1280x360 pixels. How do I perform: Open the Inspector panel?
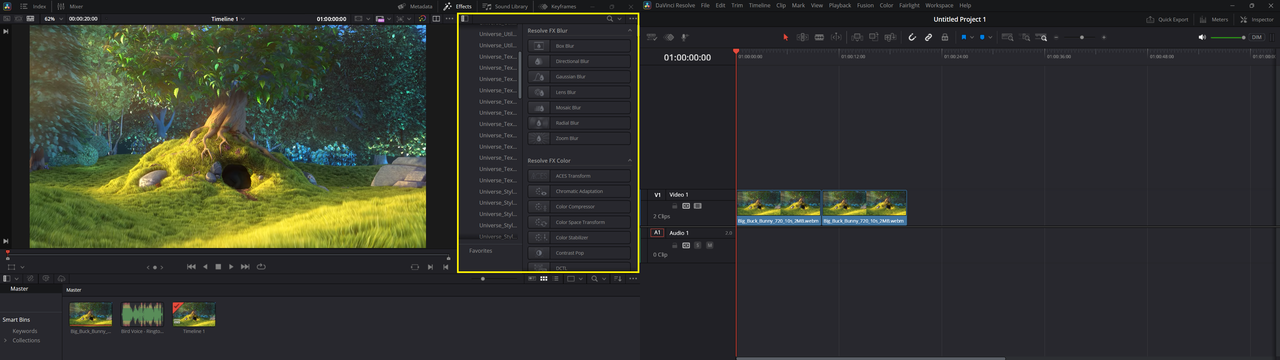[1257, 19]
